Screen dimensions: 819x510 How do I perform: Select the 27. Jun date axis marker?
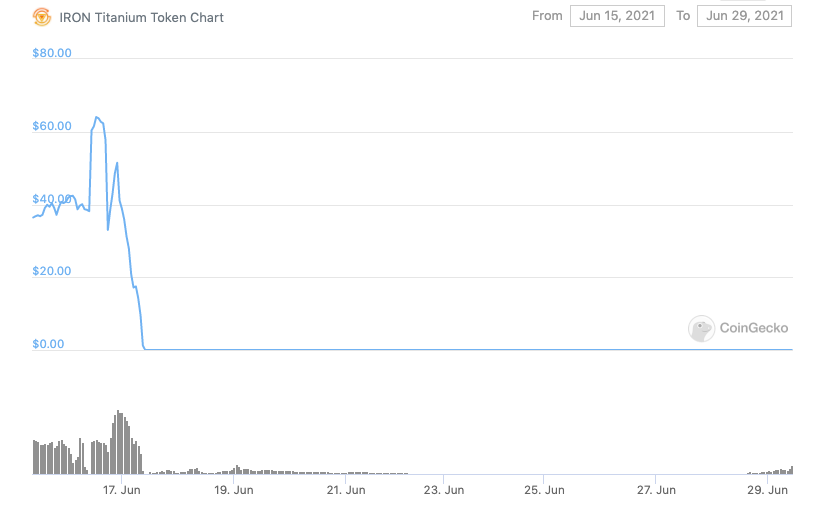point(657,490)
